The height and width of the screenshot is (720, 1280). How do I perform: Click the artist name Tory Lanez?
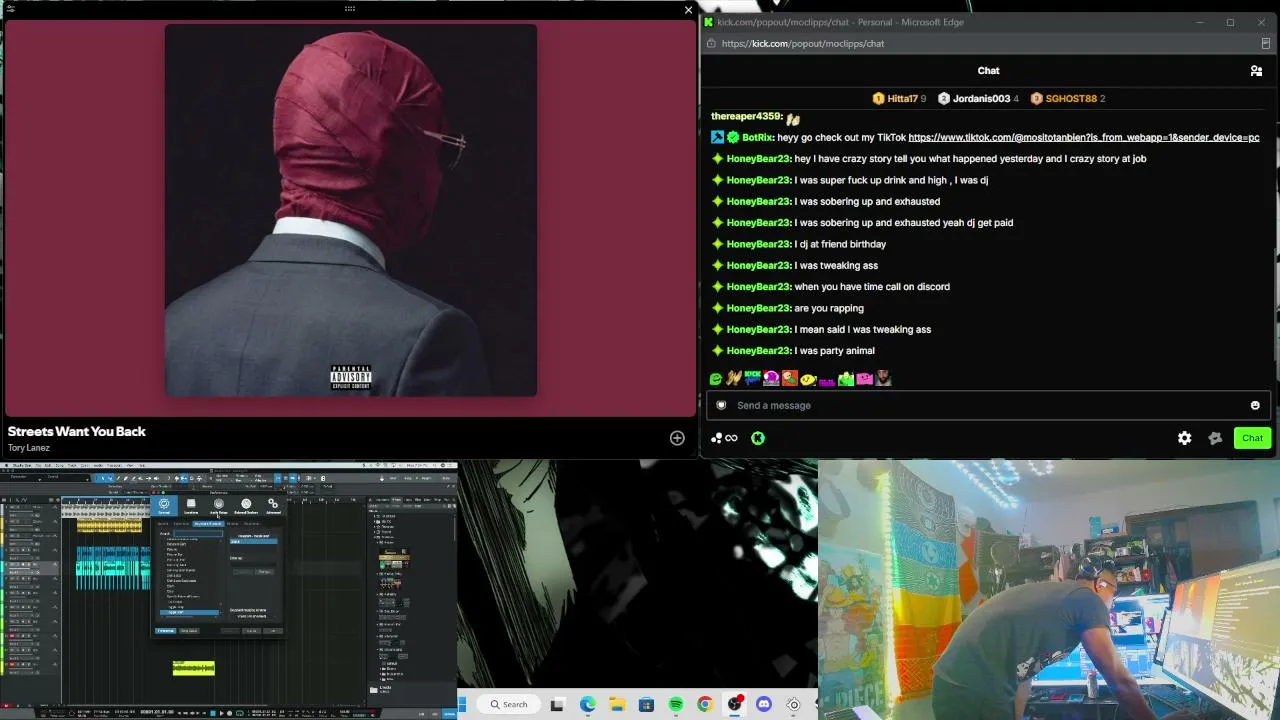[29, 448]
